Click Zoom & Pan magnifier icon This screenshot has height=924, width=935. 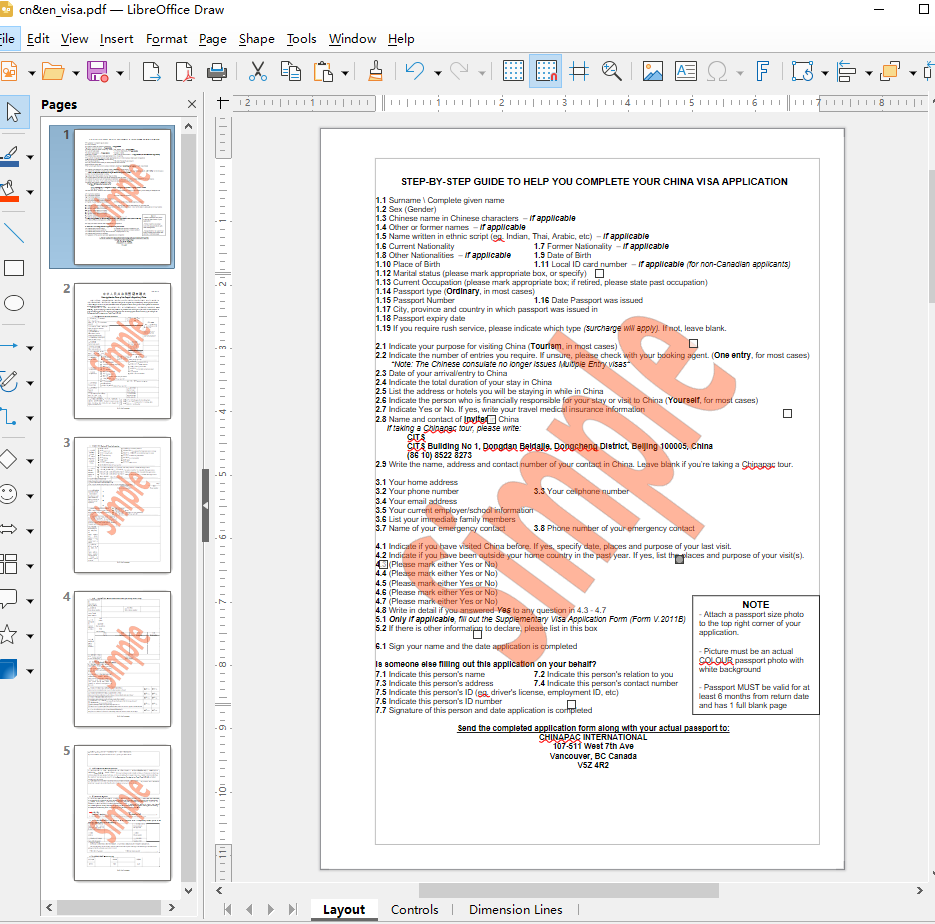pyautogui.click(x=611, y=72)
